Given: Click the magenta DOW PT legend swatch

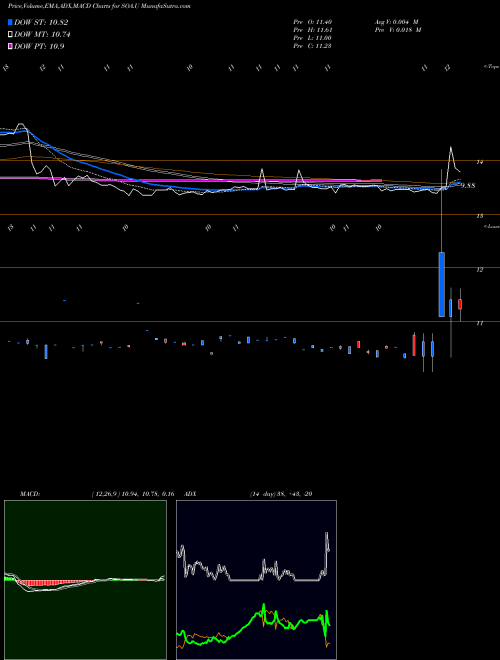Looking at the screenshot, I should (x=10, y=46).
